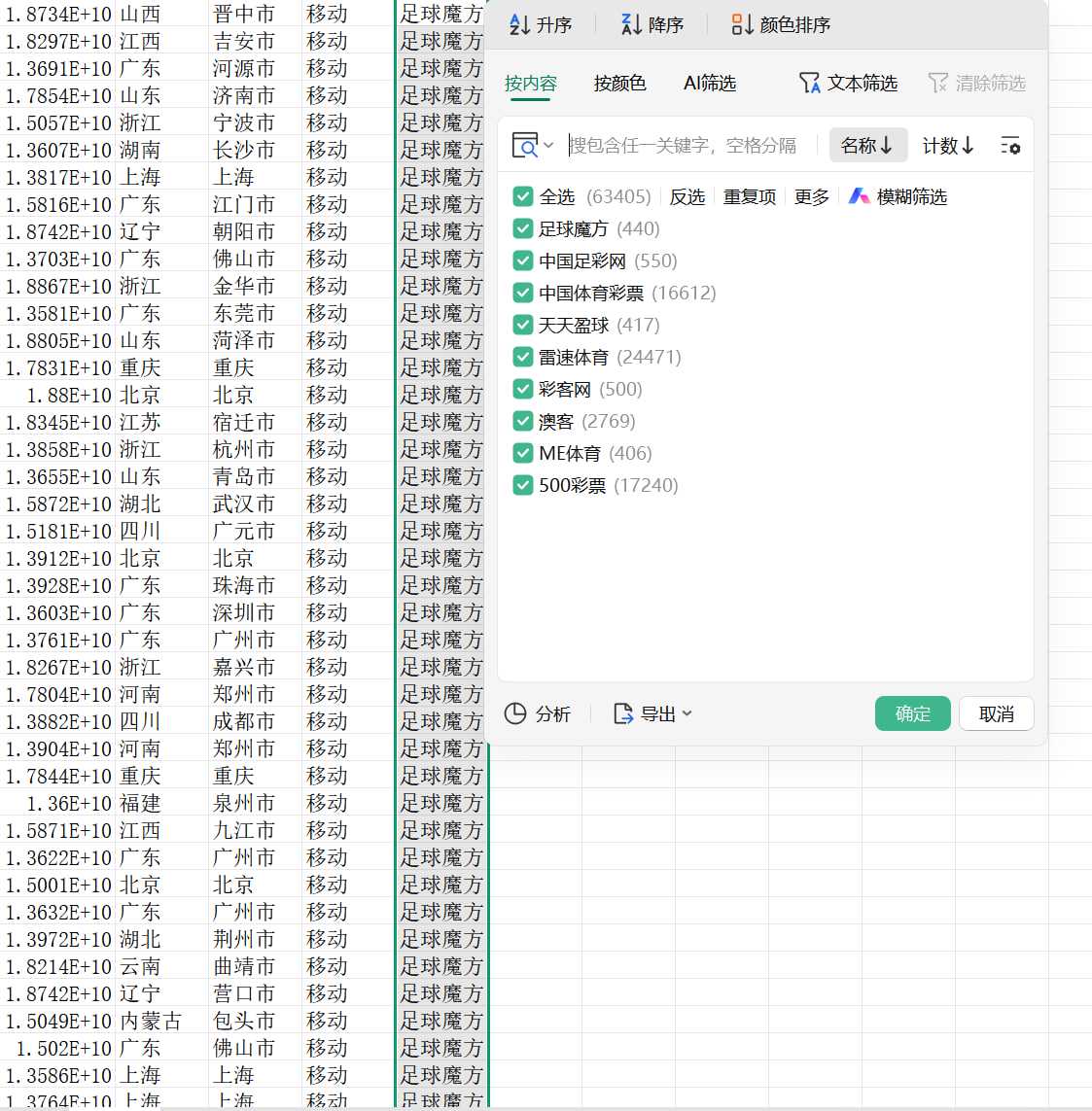1092x1111 pixels.
Task: Click the search mode magnifier icon
Action: (x=524, y=145)
